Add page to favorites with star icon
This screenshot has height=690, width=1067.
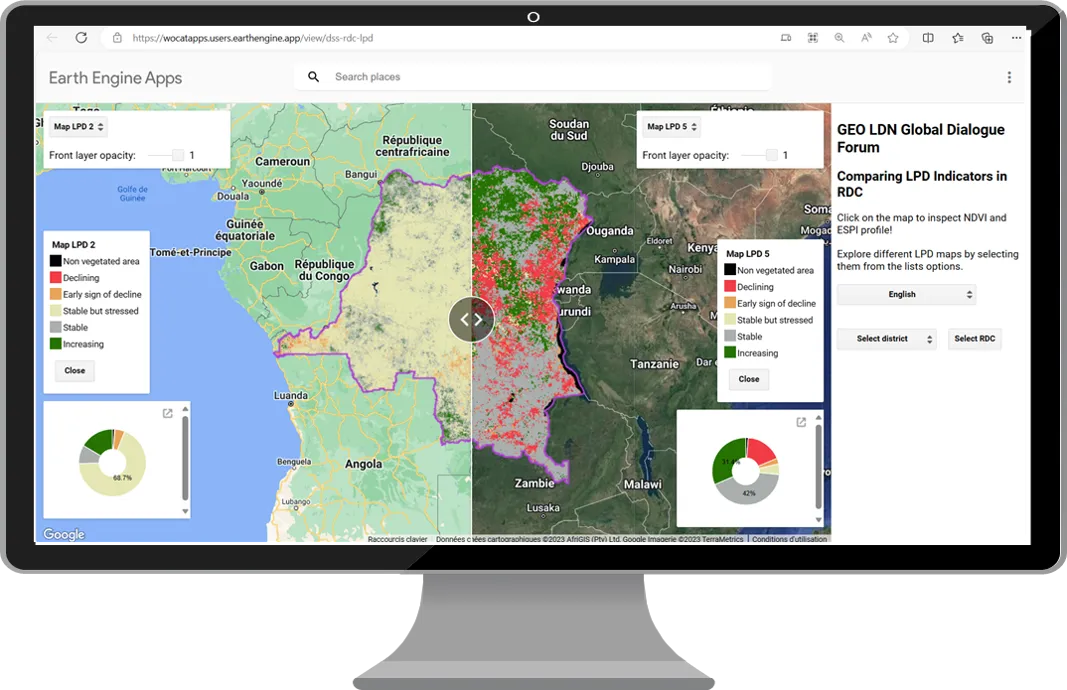(x=892, y=38)
